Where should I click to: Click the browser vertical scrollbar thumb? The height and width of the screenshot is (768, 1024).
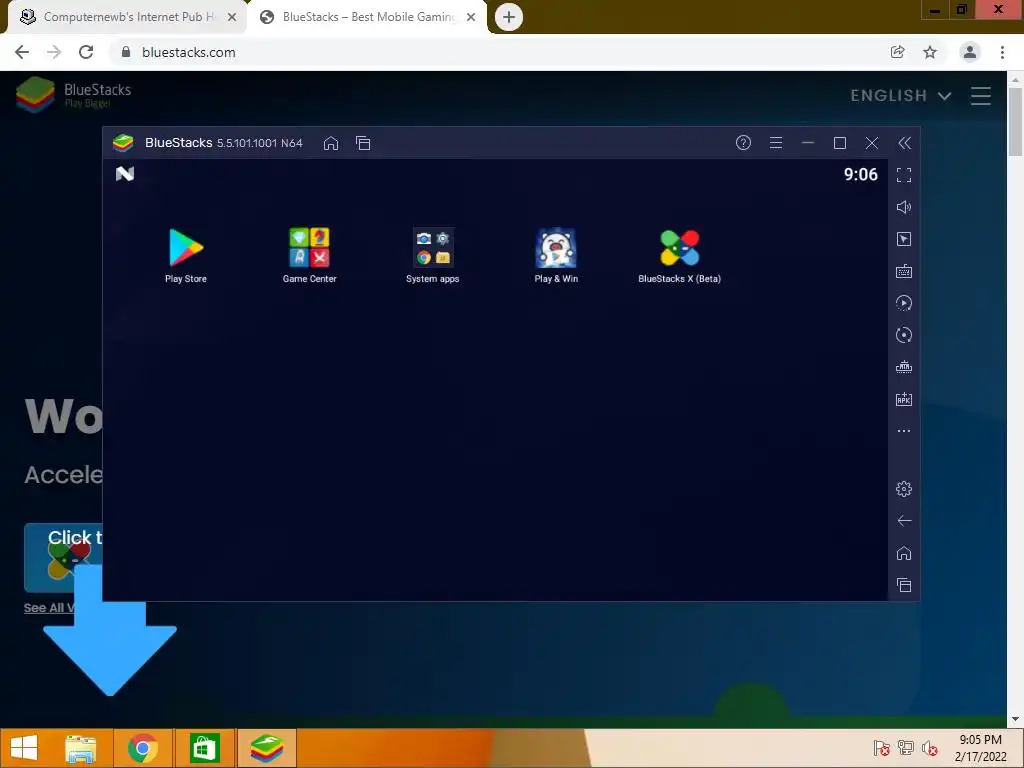click(x=1015, y=121)
